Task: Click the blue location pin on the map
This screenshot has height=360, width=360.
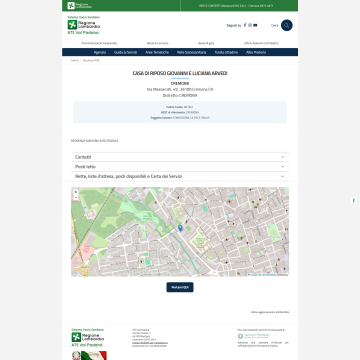Action: (180, 228)
